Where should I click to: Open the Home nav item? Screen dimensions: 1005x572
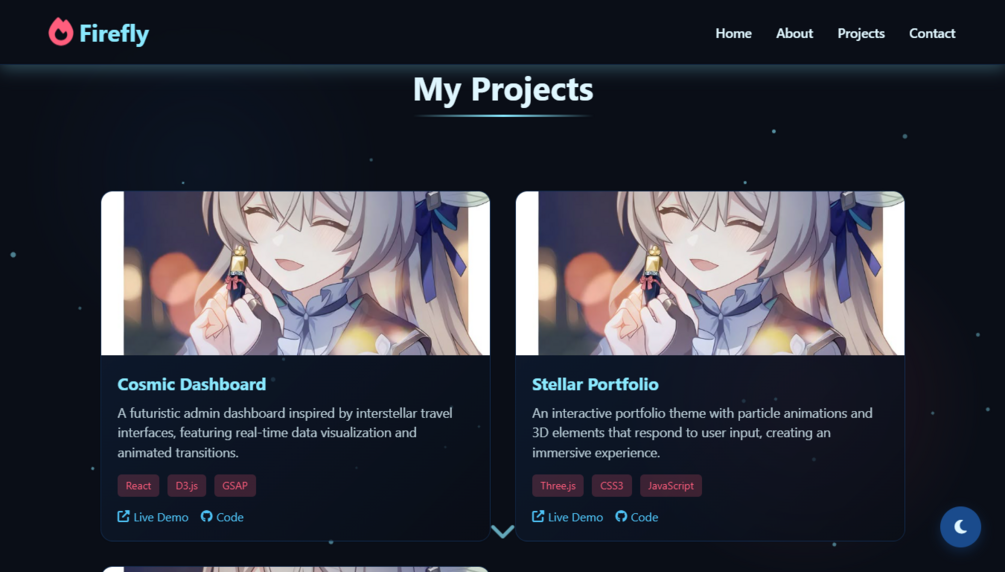pyautogui.click(x=733, y=33)
